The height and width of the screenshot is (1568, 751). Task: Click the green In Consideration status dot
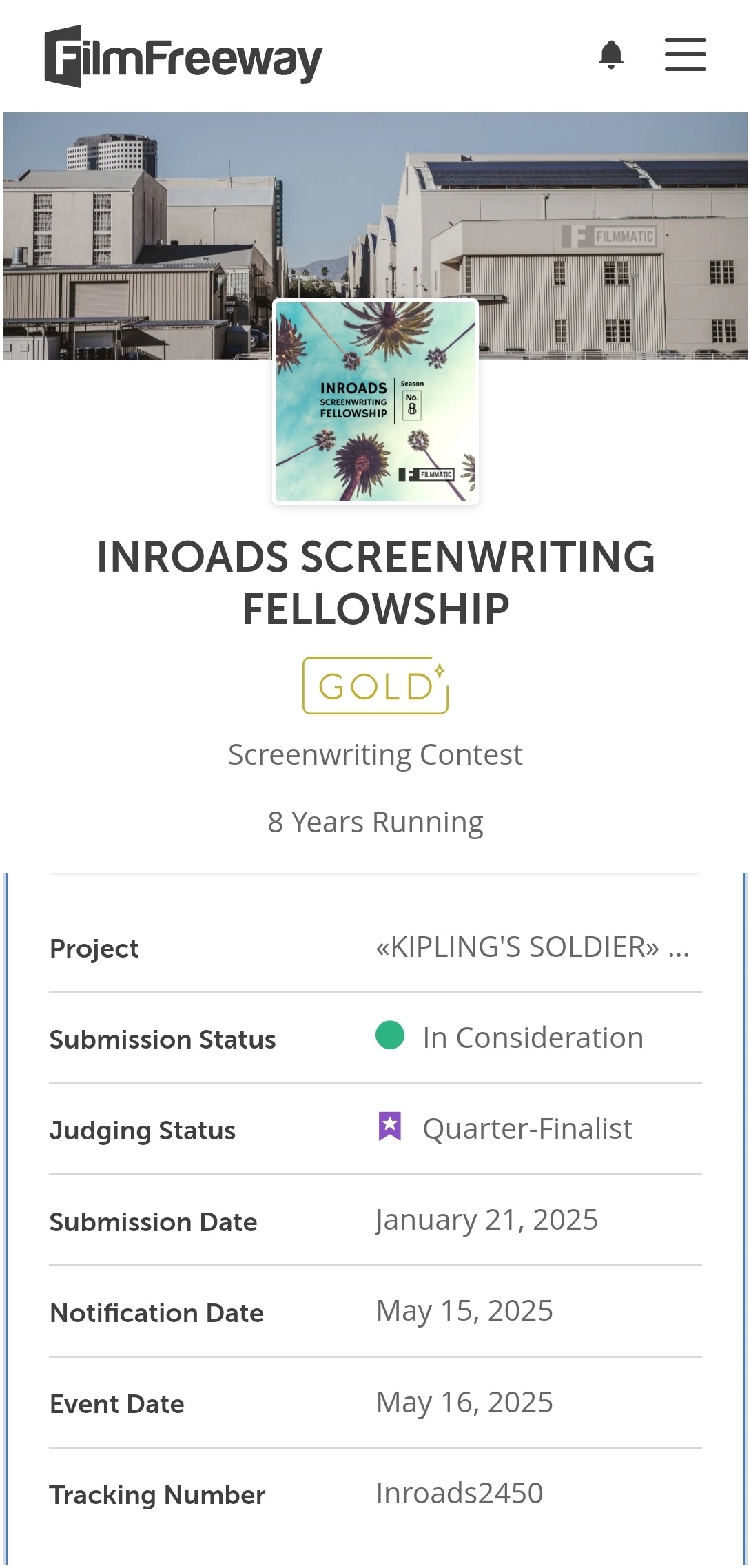click(x=390, y=1035)
